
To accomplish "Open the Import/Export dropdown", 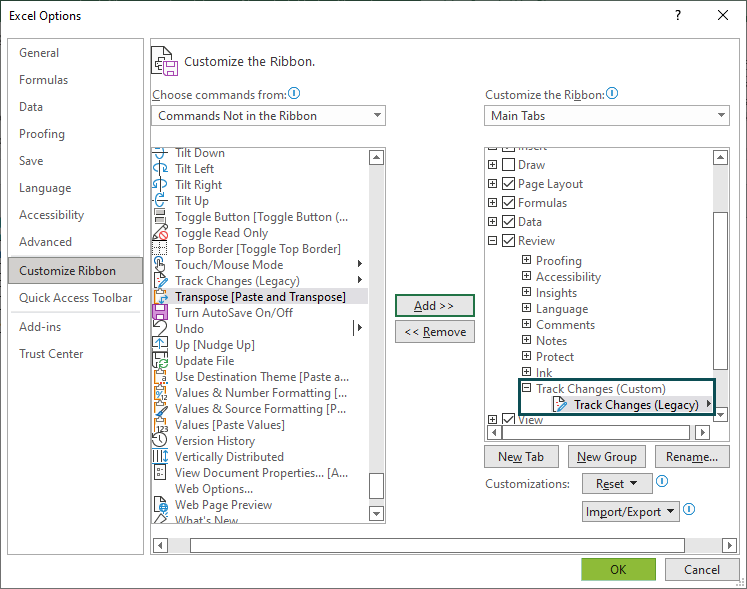I will pos(630,512).
